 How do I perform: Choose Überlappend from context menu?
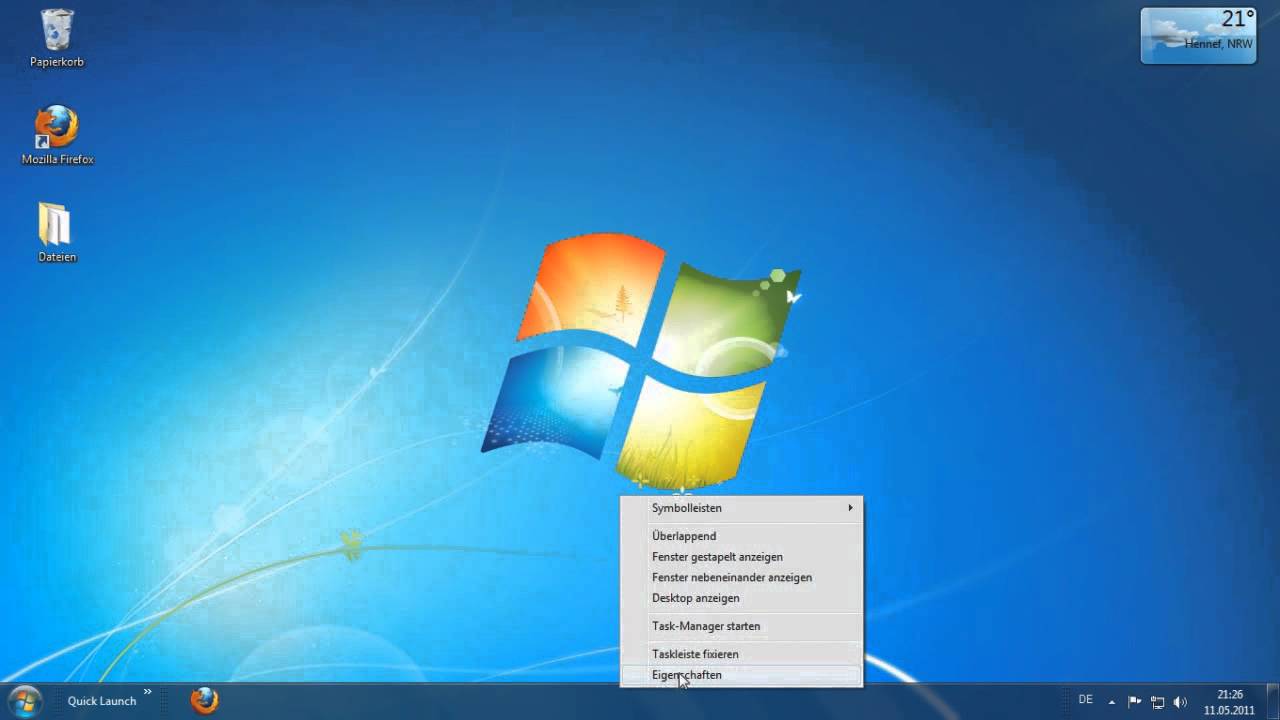(x=742, y=536)
